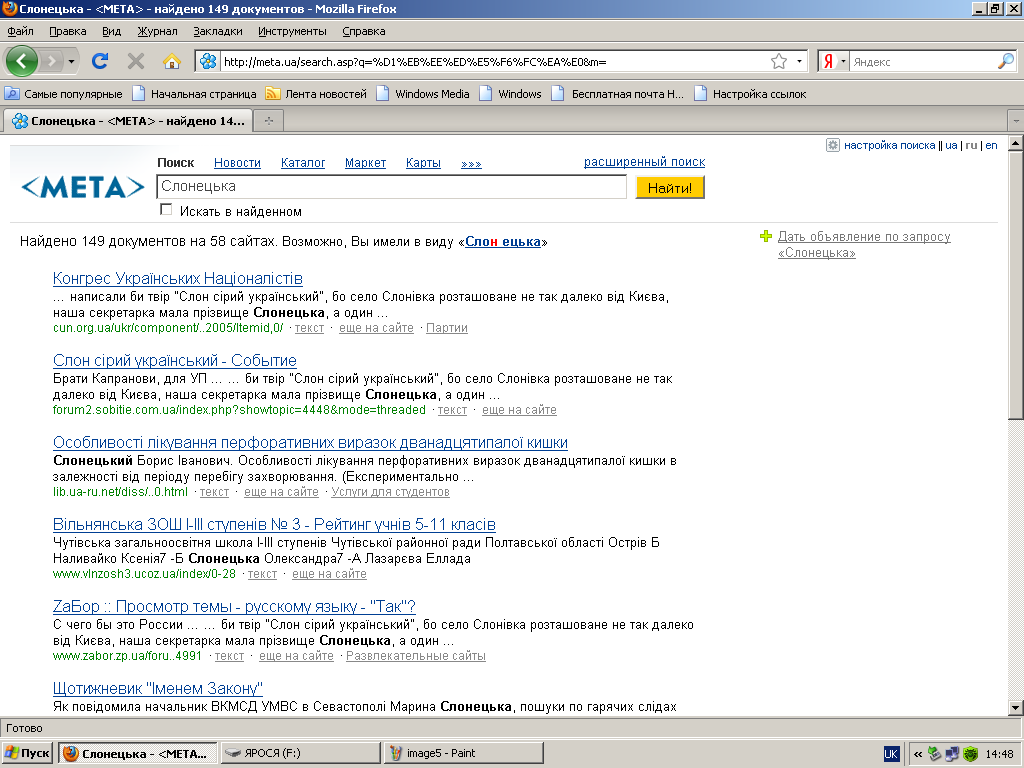This screenshot has height=768, width=1024.
Task: Open the Правка menu
Action: 67,31
